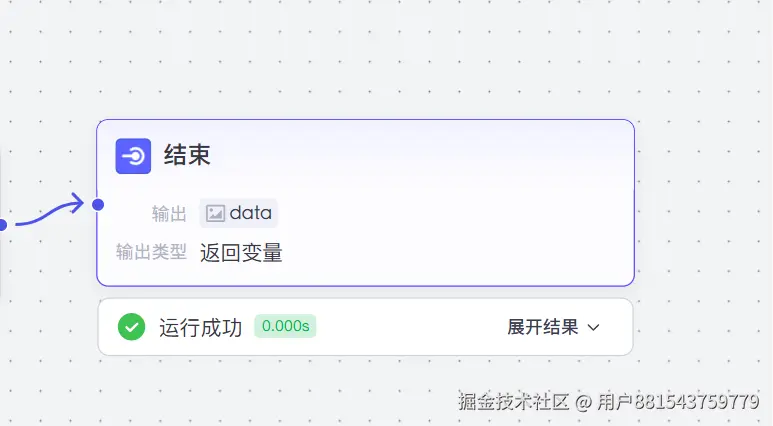Click the connector dot at left edge
The image size is (773, 426).
3,225
